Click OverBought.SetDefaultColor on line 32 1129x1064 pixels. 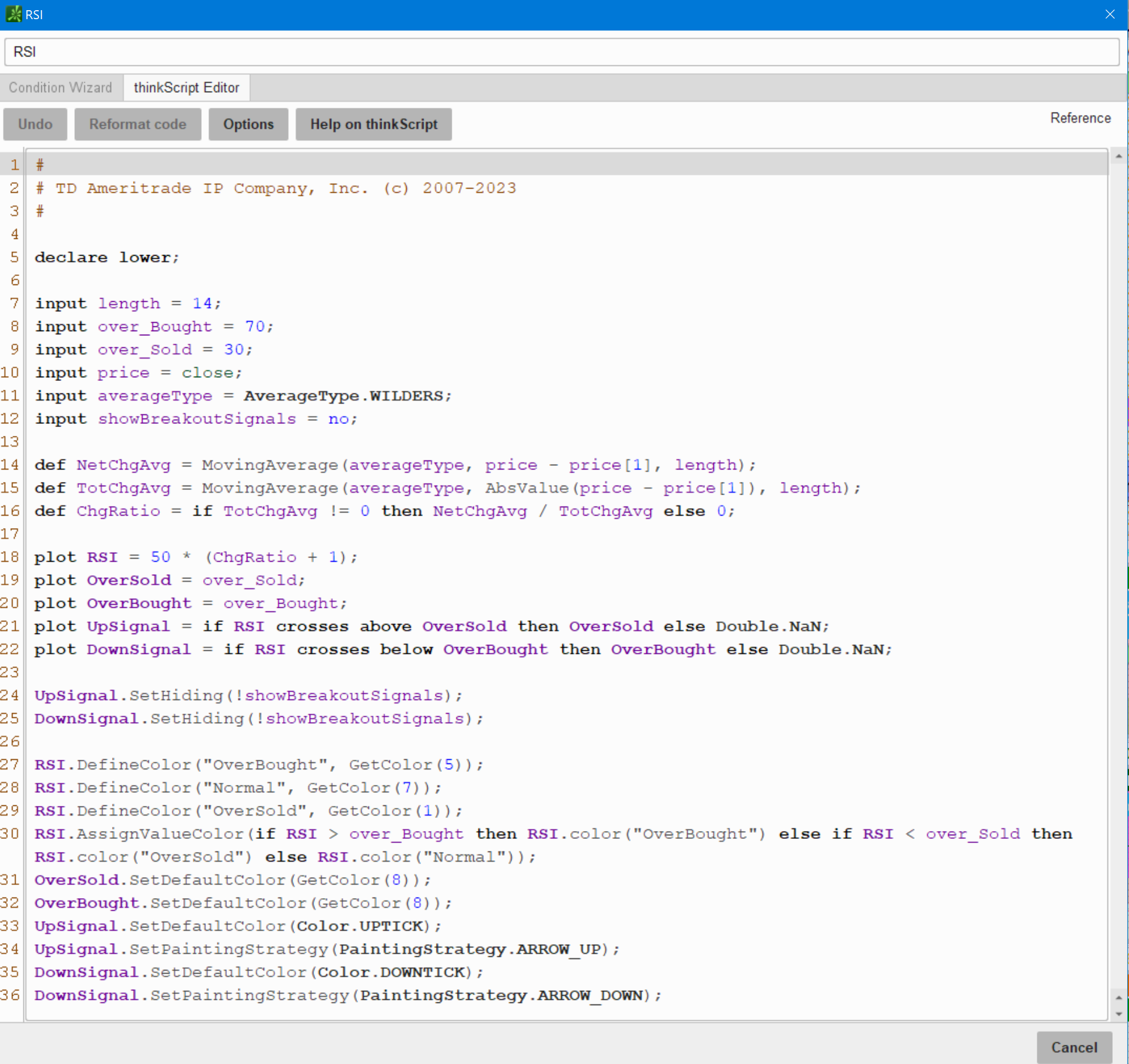point(171,903)
